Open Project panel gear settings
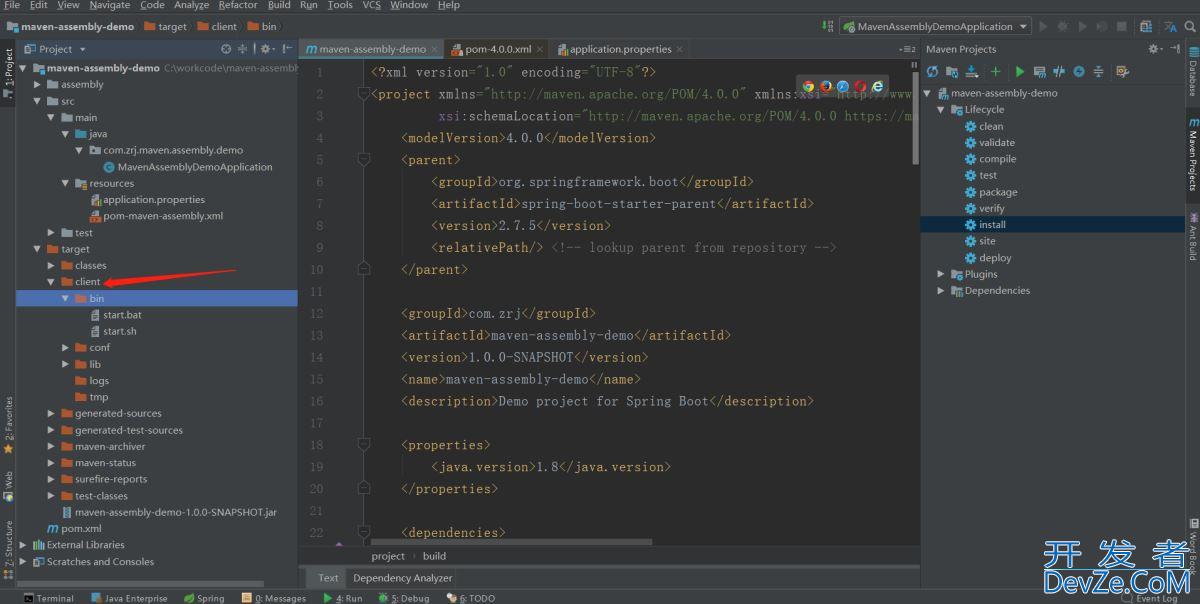The image size is (1200, 604). coord(265,48)
